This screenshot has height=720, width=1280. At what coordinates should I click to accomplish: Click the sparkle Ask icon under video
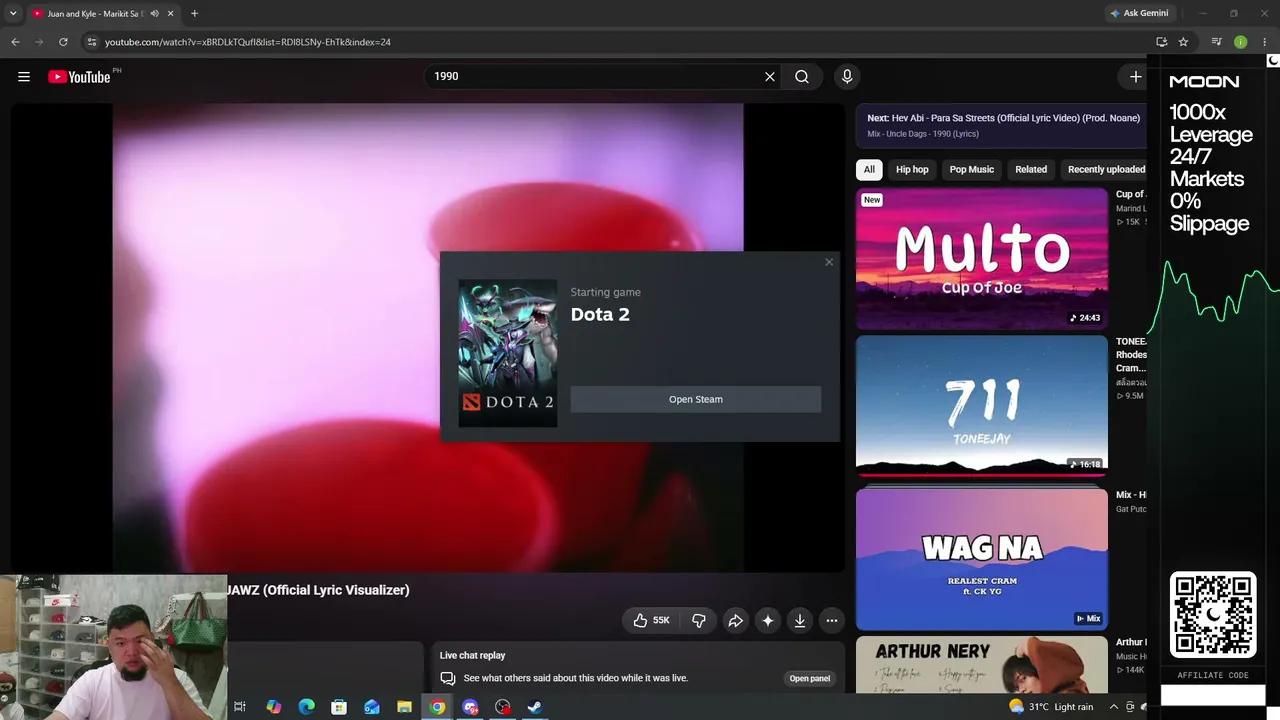768,620
